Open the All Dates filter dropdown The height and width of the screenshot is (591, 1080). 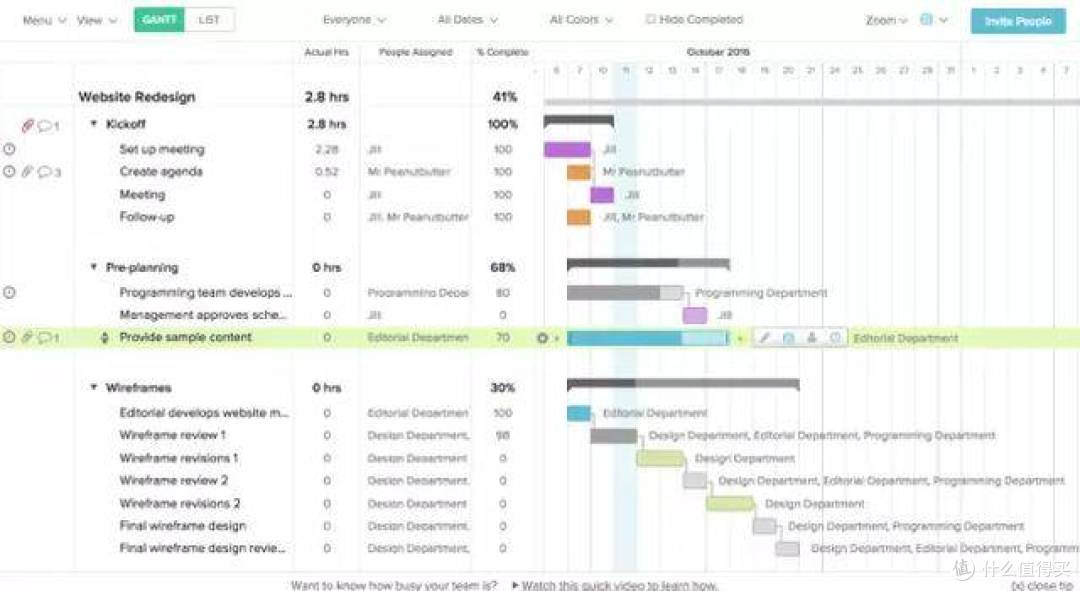coord(467,20)
